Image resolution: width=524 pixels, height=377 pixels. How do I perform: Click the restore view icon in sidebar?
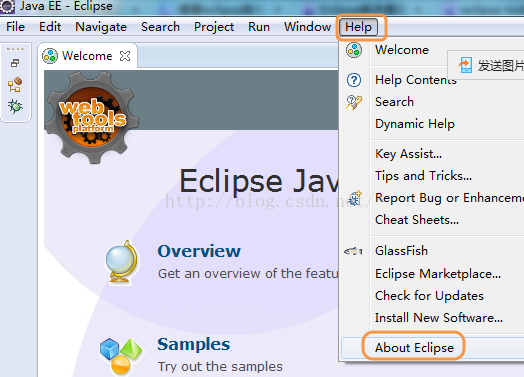click(15, 63)
